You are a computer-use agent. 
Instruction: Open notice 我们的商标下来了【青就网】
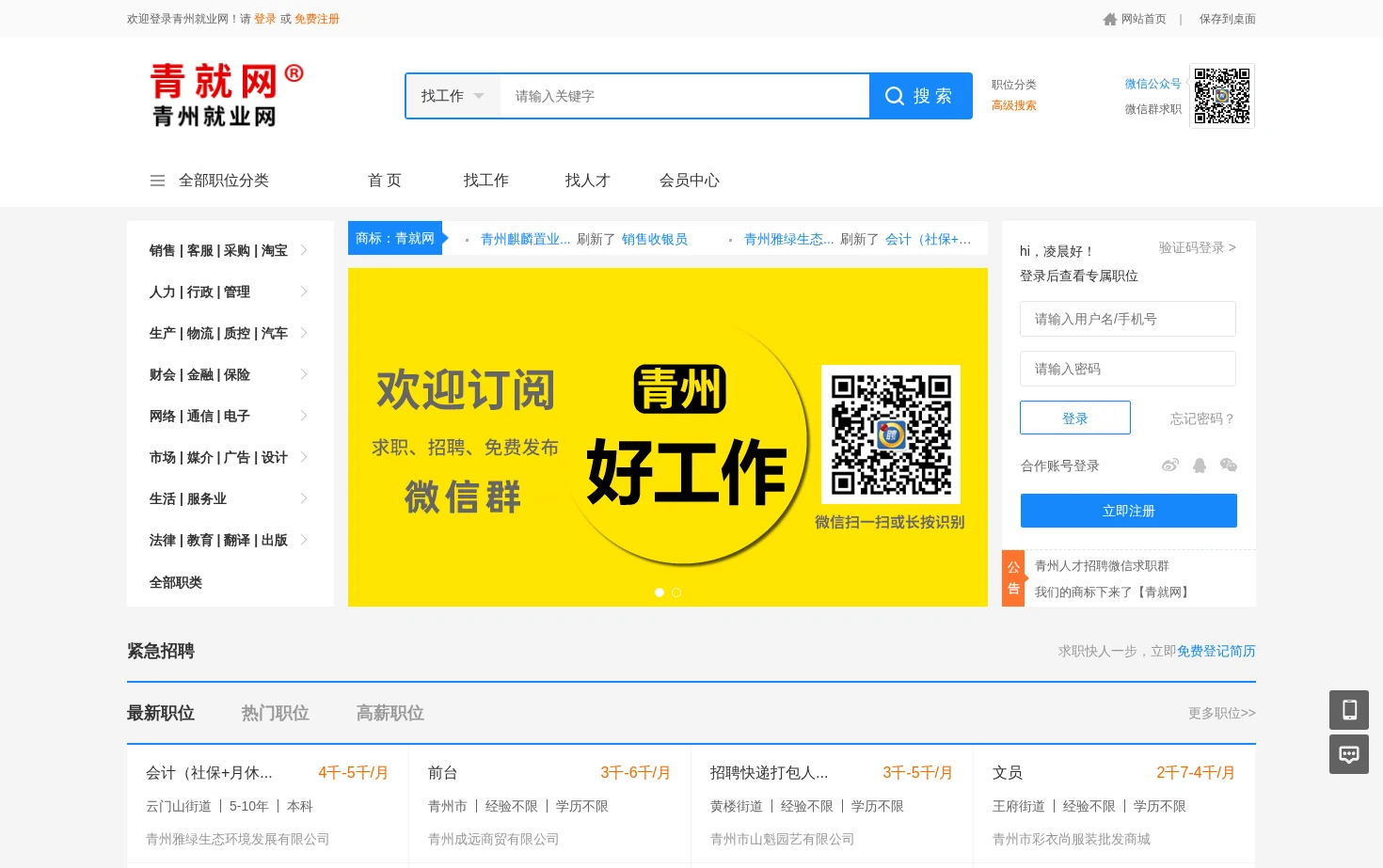click(1114, 592)
